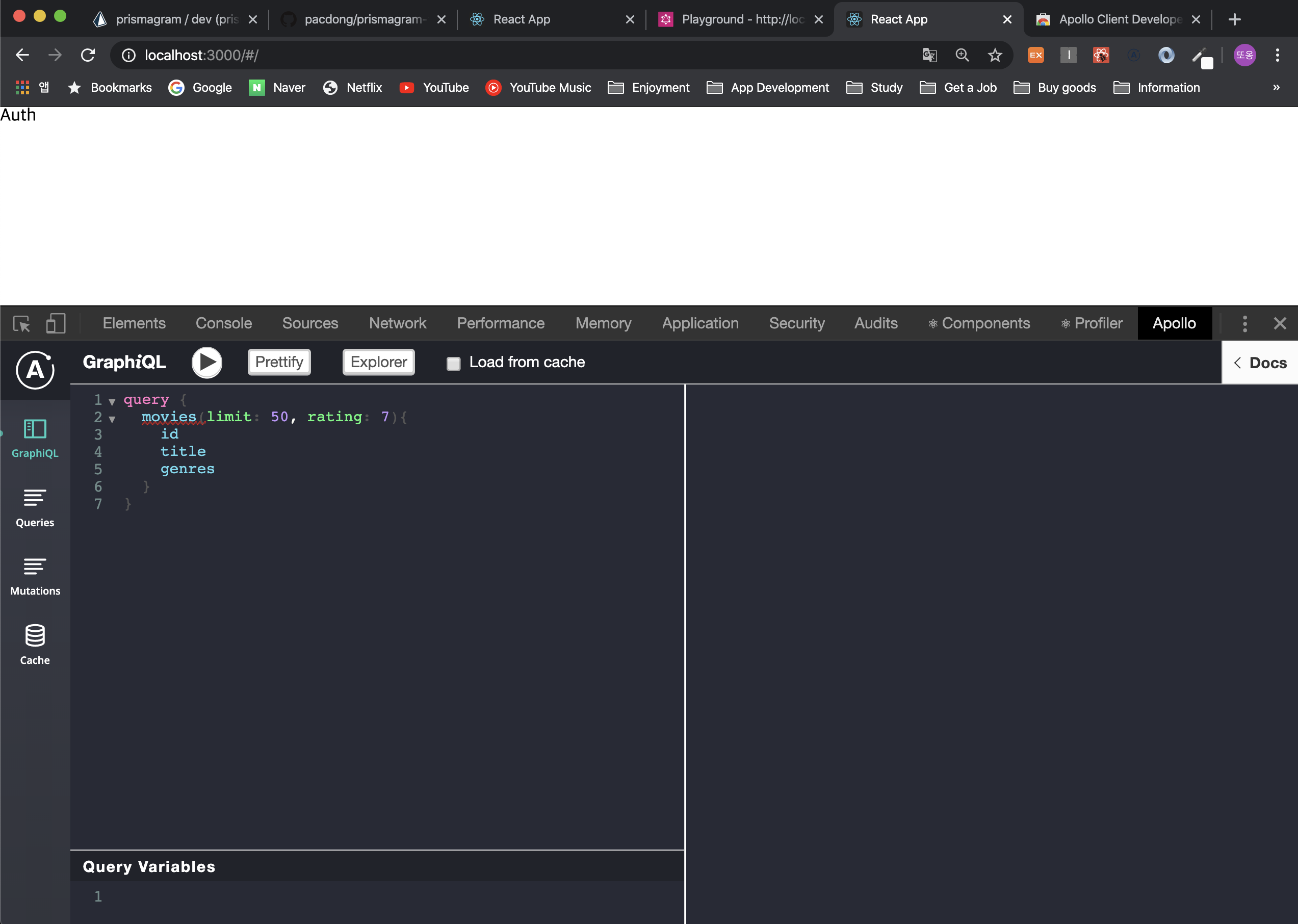Open the Cache panel in Apollo sidebar

[x=35, y=645]
